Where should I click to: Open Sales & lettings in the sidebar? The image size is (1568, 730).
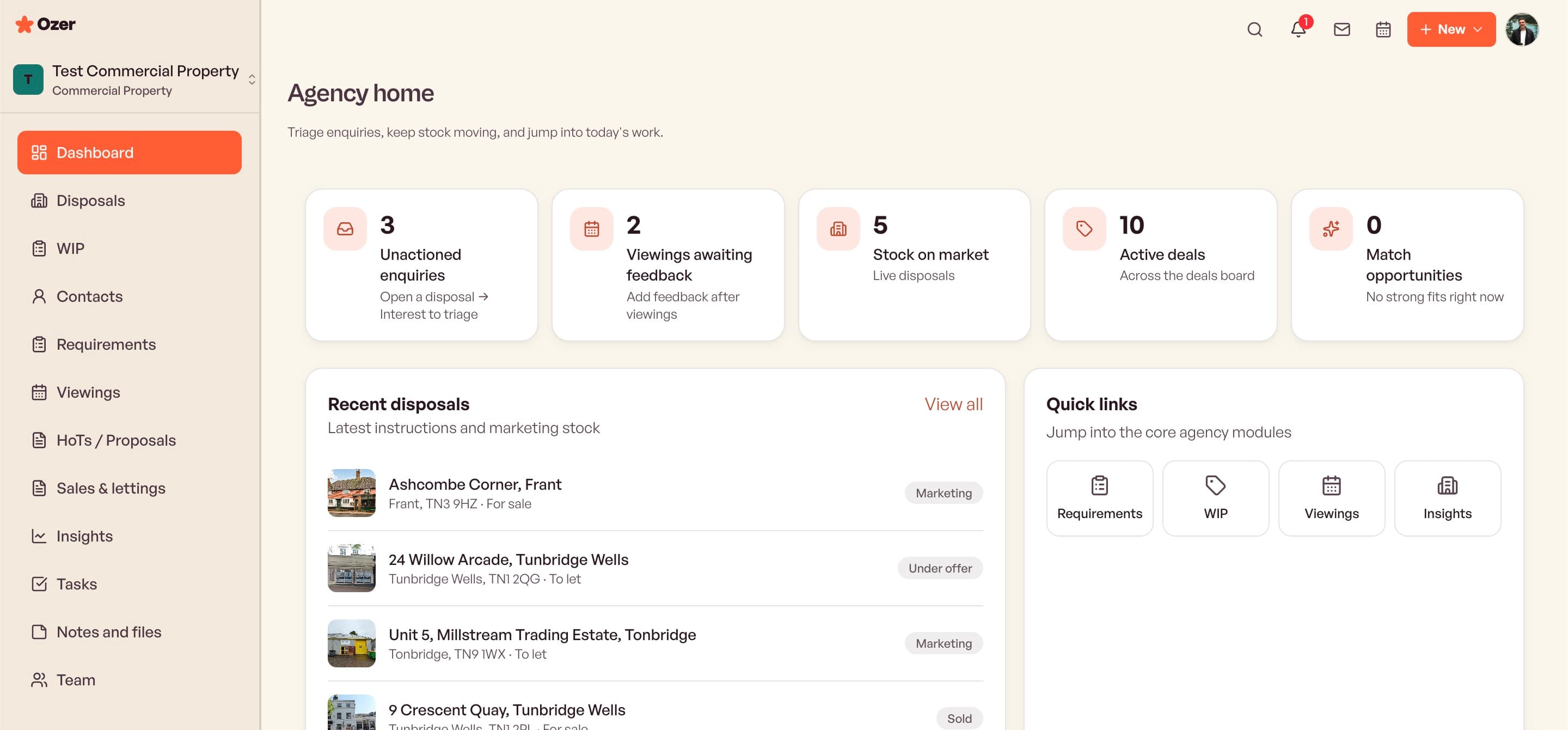130,488
